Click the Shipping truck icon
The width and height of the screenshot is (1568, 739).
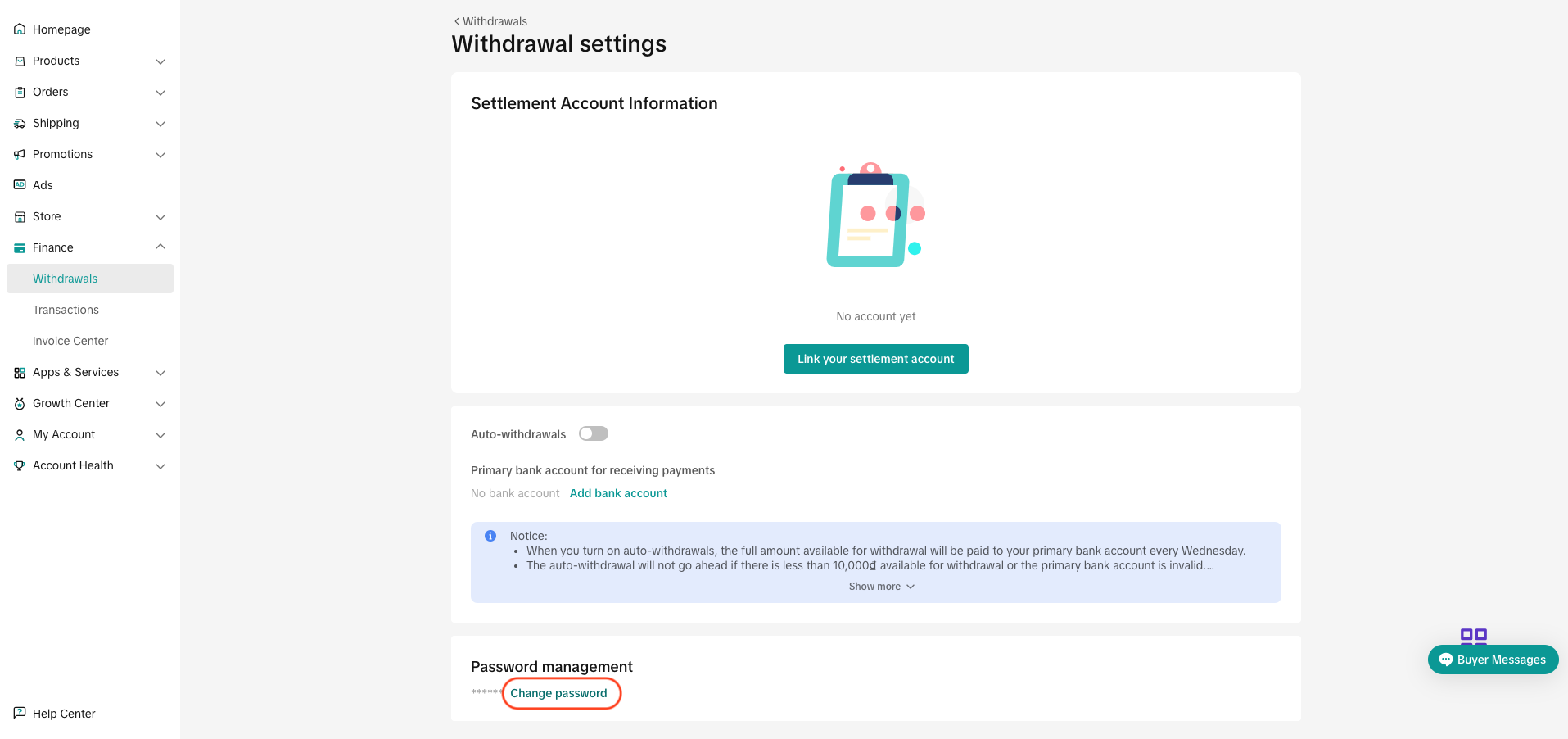coord(20,123)
